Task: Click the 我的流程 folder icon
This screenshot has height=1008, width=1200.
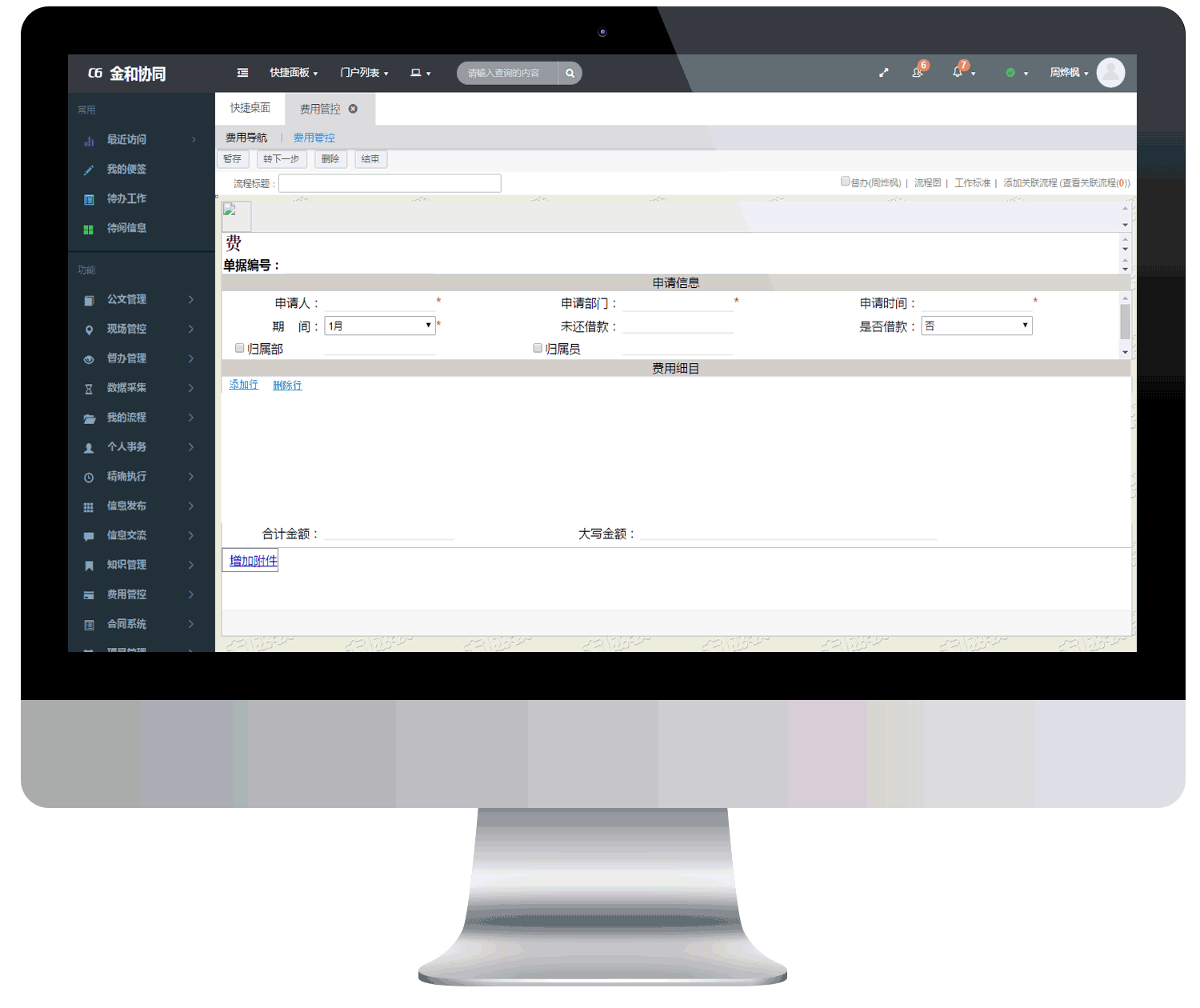Action: (x=89, y=418)
